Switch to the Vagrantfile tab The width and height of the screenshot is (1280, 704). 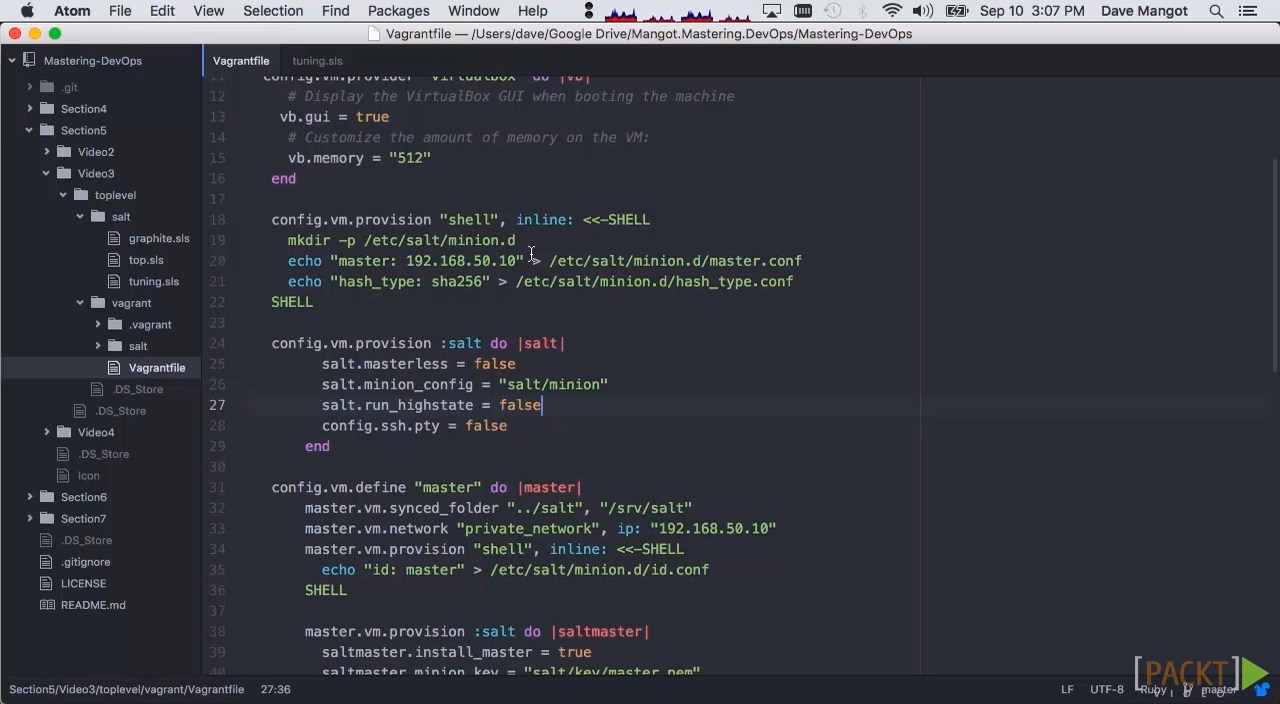[x=241, y=61]
